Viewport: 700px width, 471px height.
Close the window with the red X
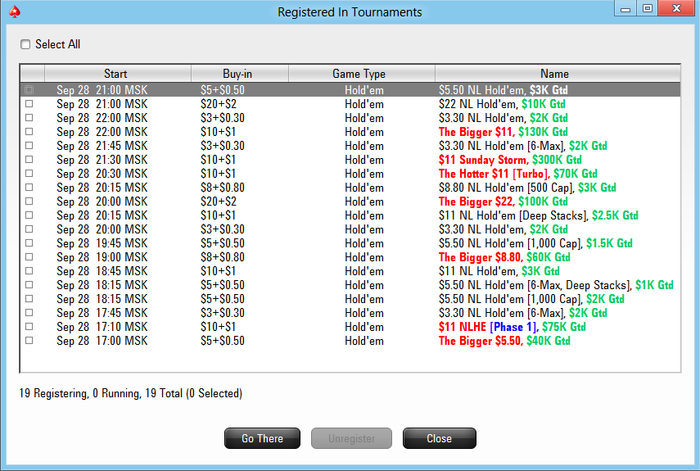(x=677, y=9)
